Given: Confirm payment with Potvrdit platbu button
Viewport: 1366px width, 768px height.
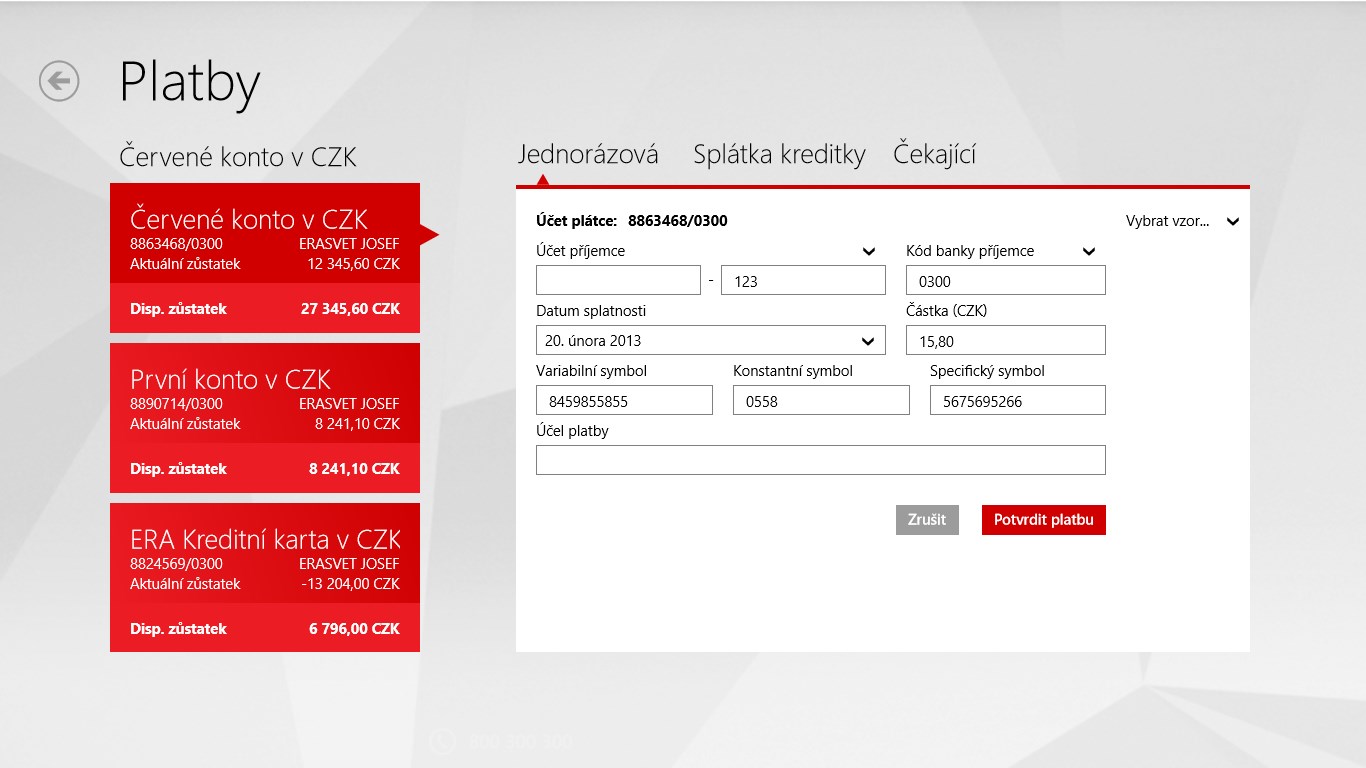Looking at the screenshot, I should [x=1043, y=520].
